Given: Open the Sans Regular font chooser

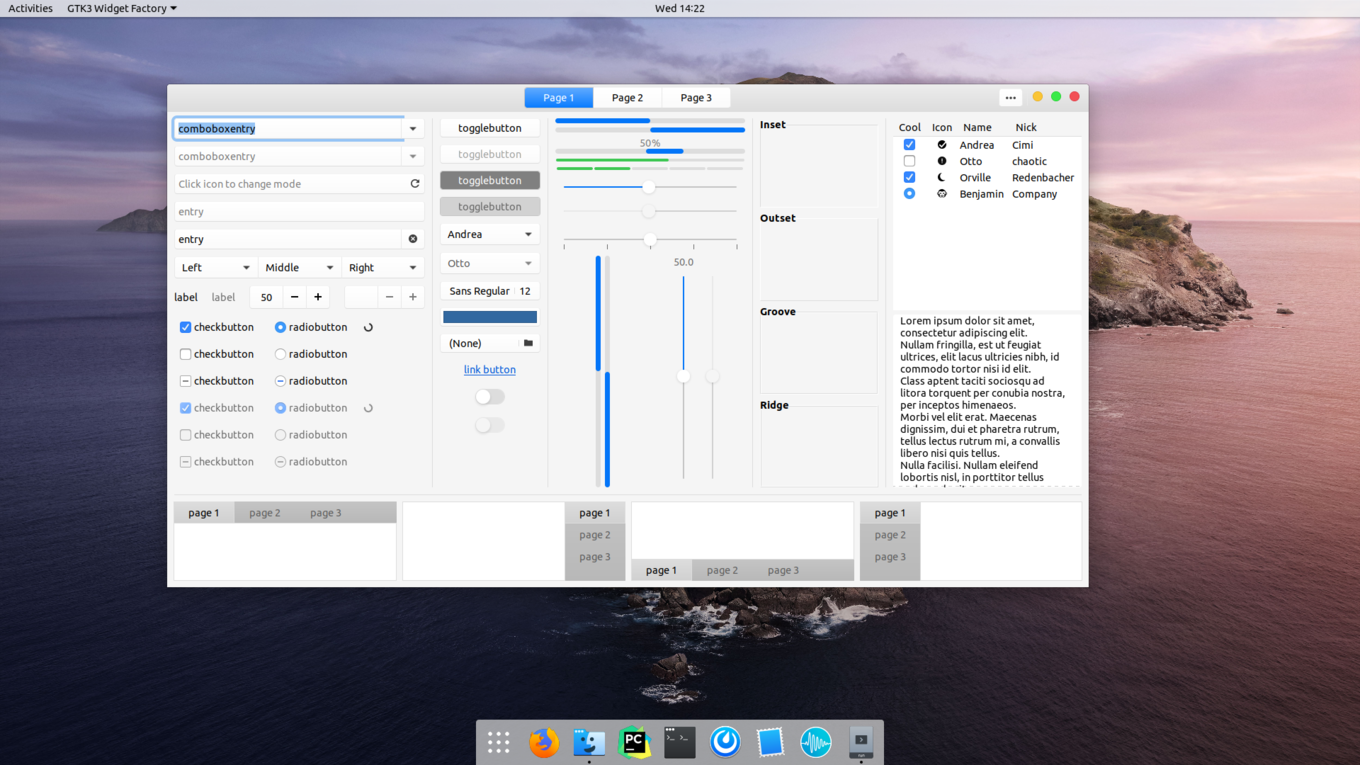Looking at the screenshot, I should pos(490,291).
